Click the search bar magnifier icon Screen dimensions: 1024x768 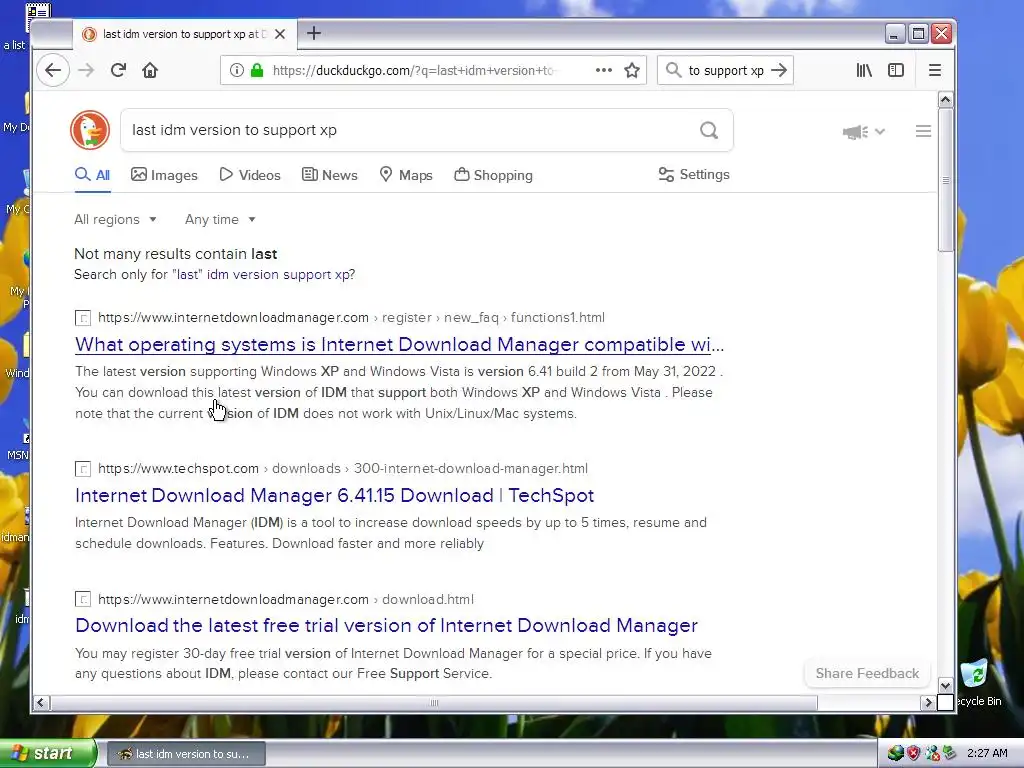coord(673,70)
